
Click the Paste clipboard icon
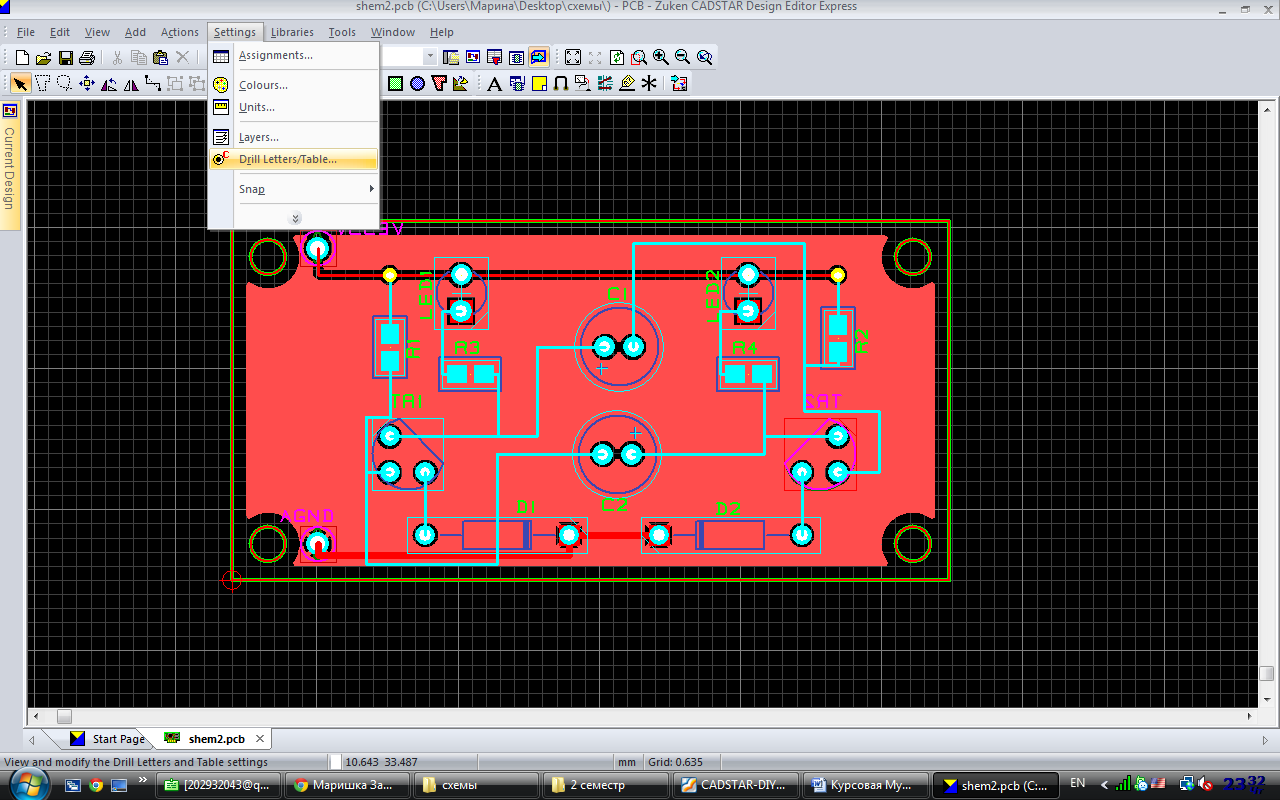[x=160, y=58]
